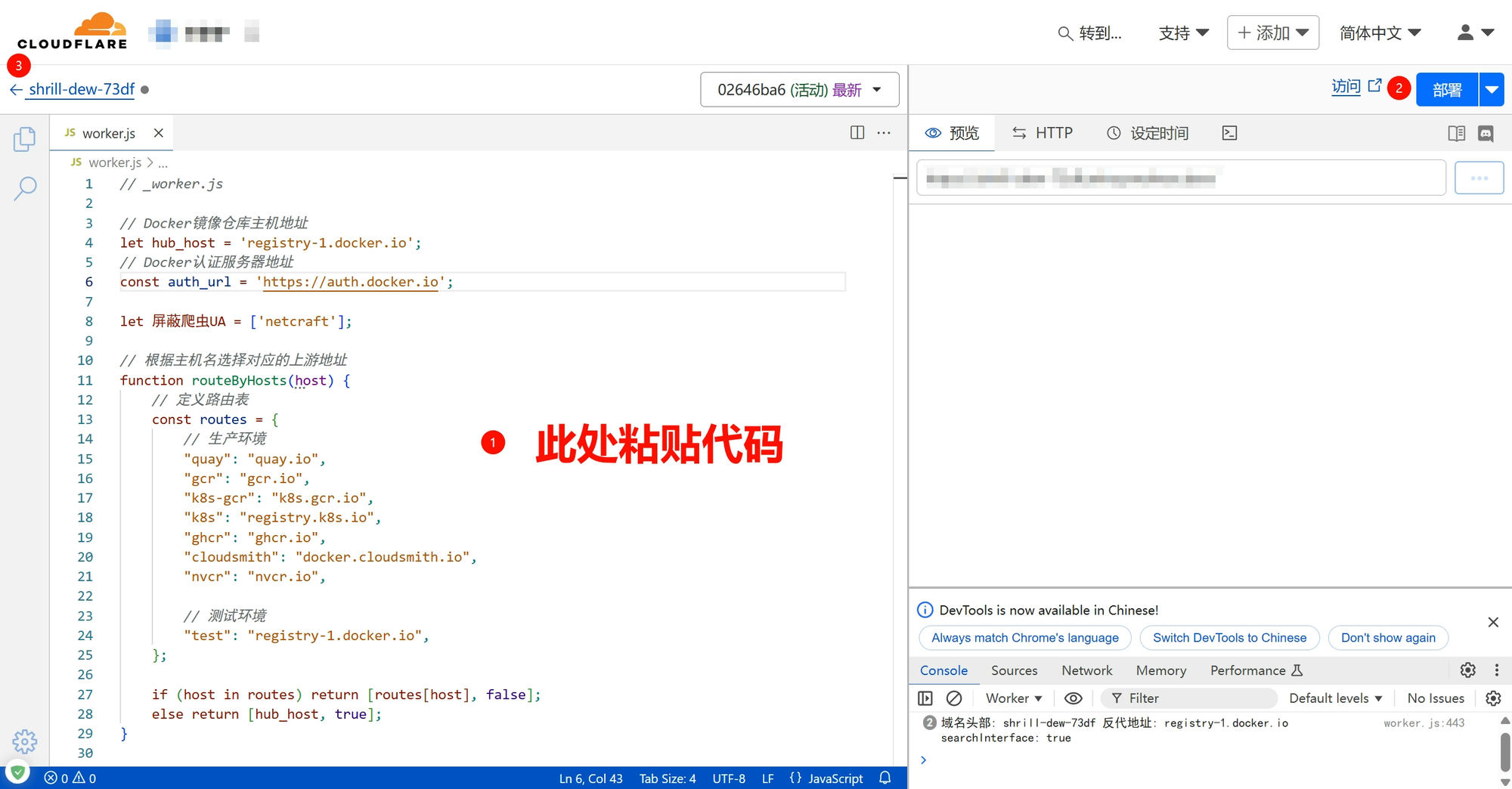This screenshot has width=1512, height=789.
Task: Open the Default levels dropdown
Action: pyautogui.click(x=1335, y=698)
